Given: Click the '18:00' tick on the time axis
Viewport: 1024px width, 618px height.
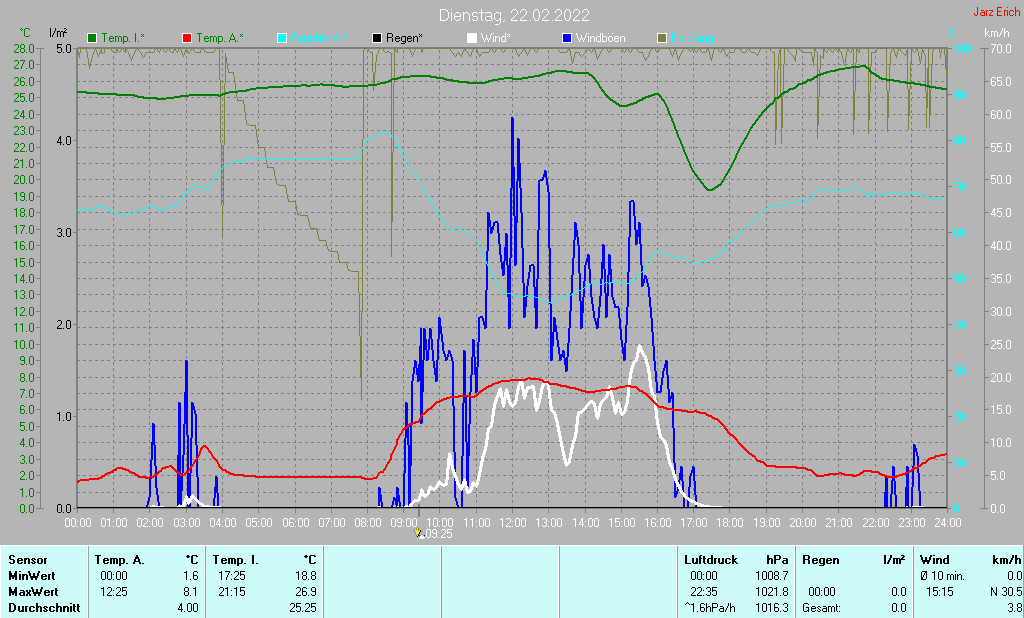Looking at the screenshot, I should coord(730,523).
